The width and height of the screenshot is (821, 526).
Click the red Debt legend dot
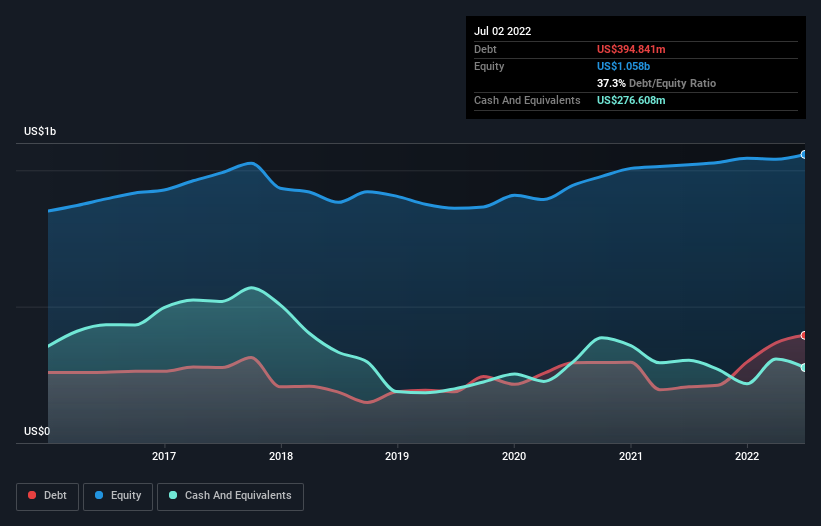click(32, 495)
